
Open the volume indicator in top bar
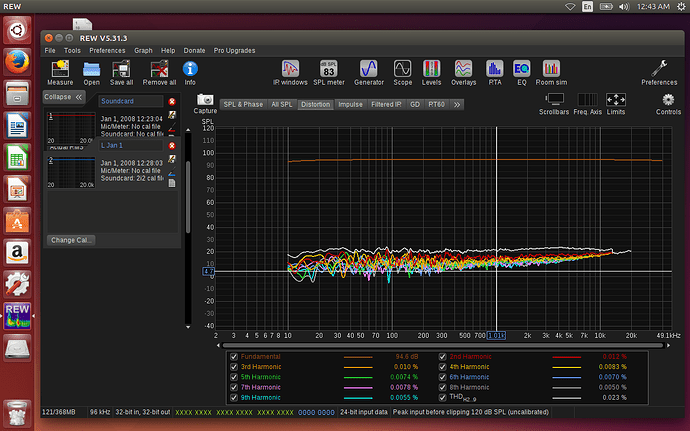(624, 7)
